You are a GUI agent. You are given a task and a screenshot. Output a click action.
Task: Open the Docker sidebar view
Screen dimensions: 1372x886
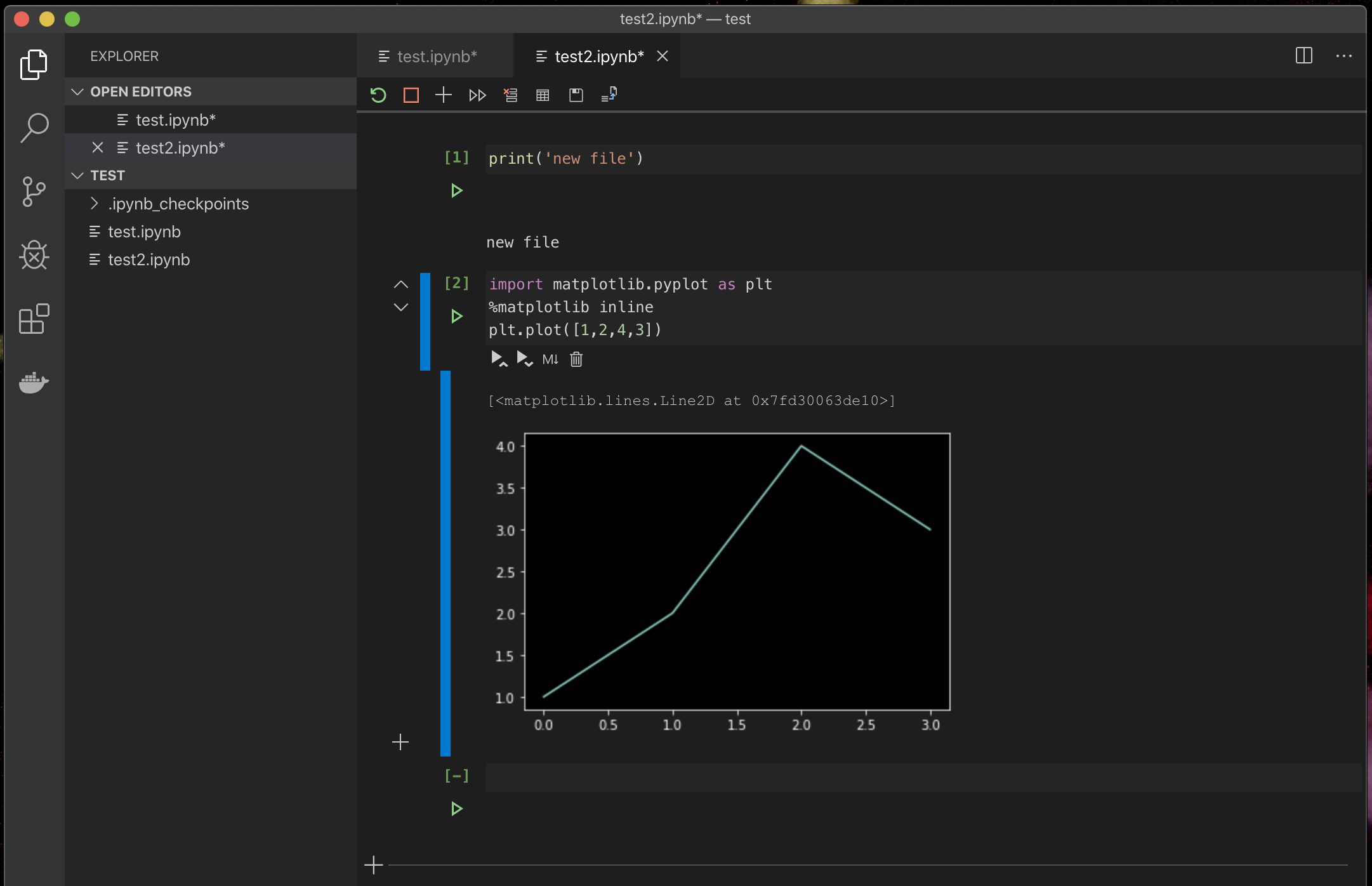[34, 383]
